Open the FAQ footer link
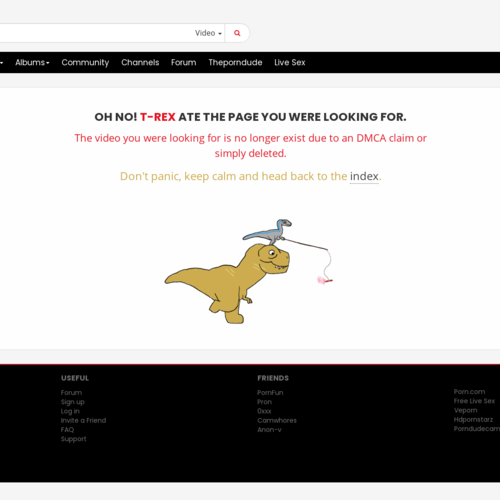Screen dimensions: 500x500 click(x=67, y=430)
